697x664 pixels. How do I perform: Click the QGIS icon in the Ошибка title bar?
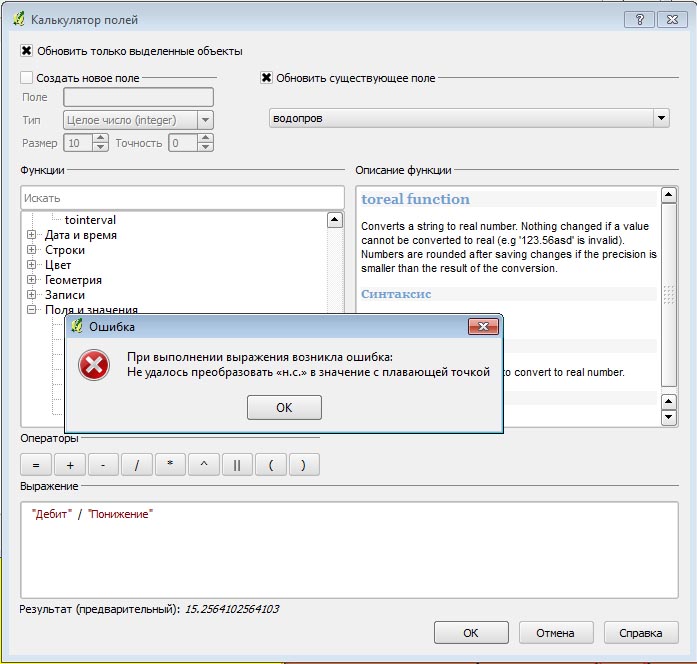click(x=77, y=326)
